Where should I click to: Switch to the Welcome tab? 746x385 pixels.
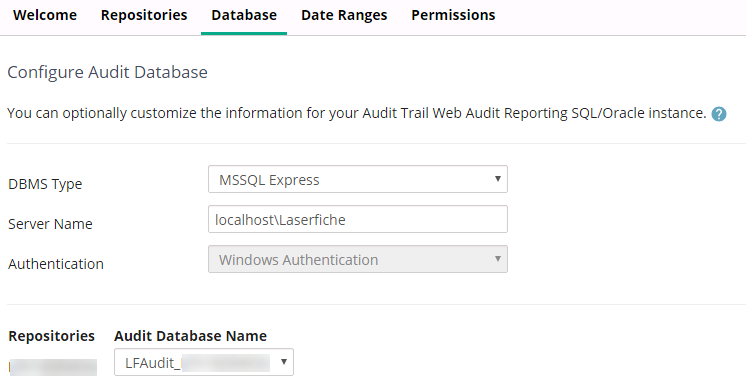(45, 15)
